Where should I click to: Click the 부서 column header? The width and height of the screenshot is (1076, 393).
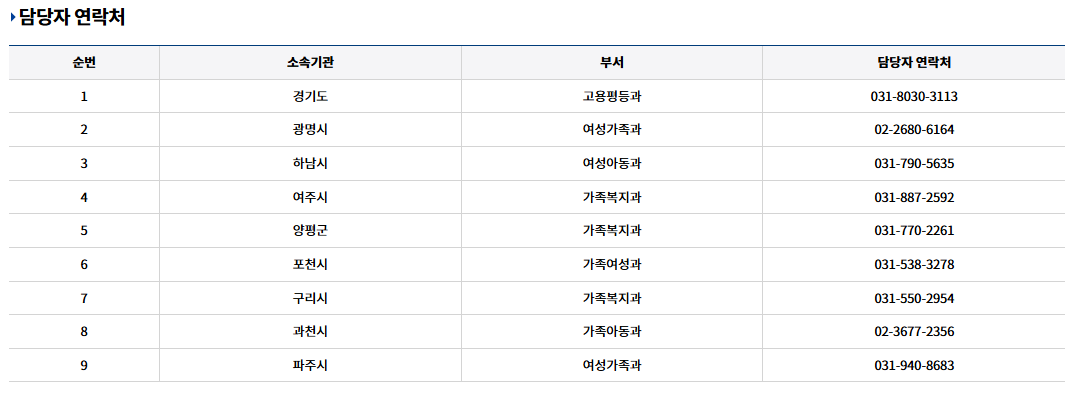pos(611,63)
